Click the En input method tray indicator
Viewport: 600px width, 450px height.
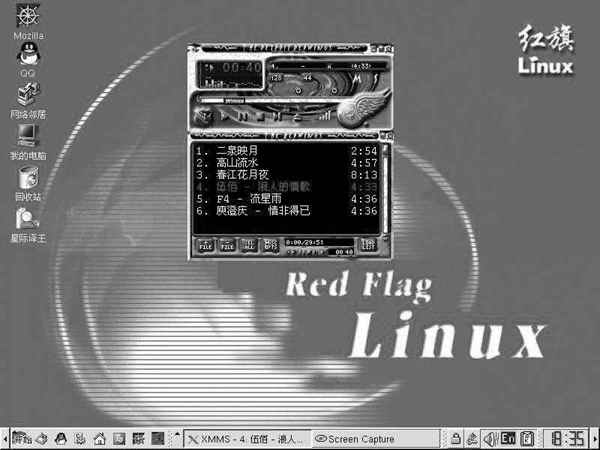pyautogui.click(x=508, y=439)
